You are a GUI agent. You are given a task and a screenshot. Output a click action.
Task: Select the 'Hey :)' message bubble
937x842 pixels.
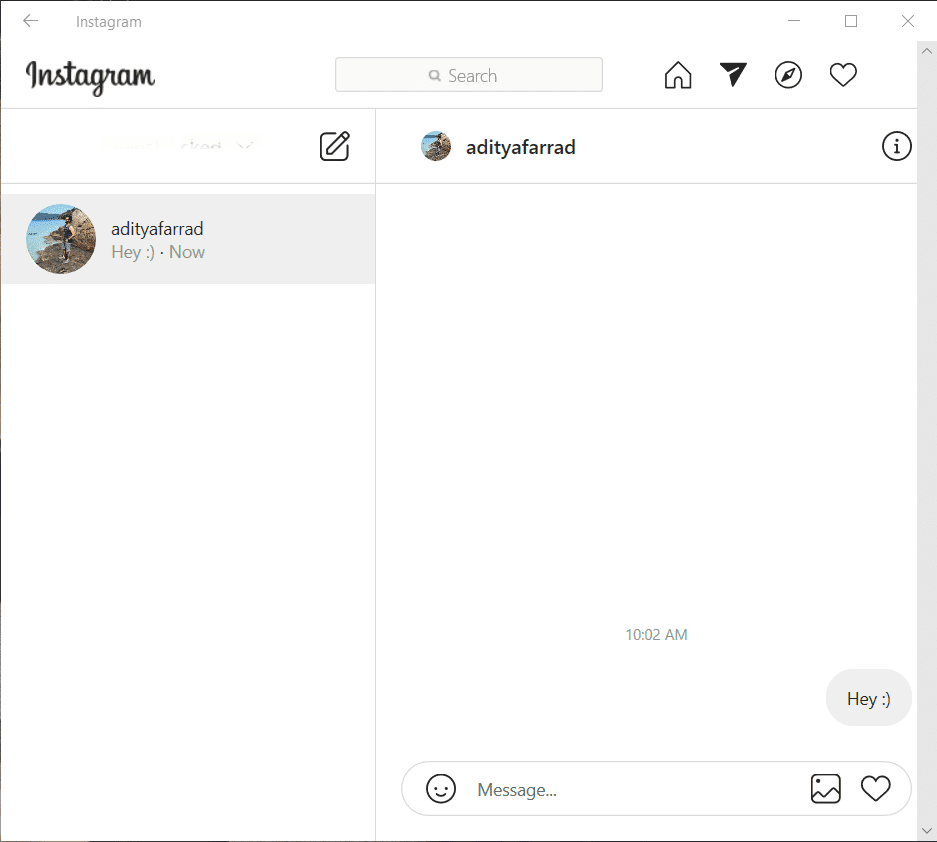click(867, 698)
